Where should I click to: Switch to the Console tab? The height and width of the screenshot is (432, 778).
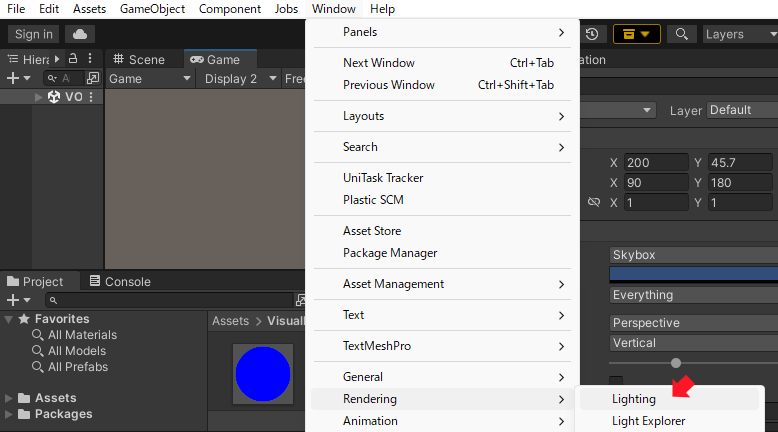(x=120, y=282)
